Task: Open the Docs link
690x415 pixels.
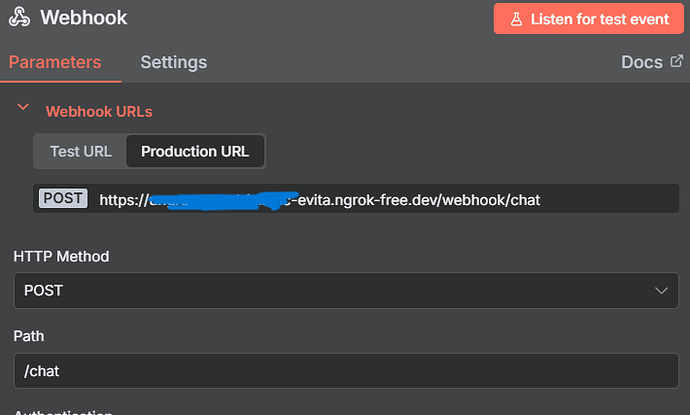Action: 641,62
